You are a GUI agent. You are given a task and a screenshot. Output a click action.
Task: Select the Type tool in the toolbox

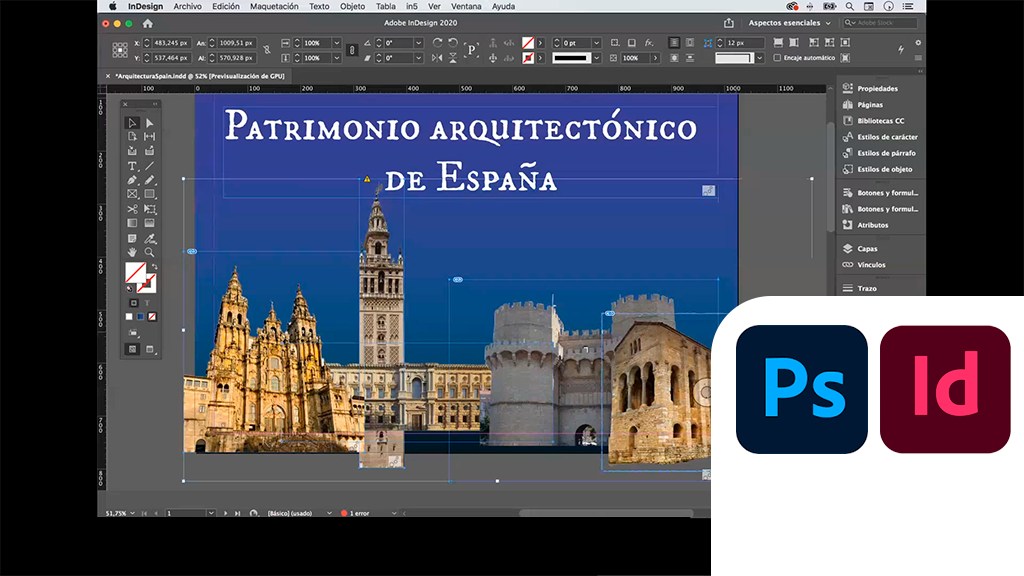click(x=132, y=166)
